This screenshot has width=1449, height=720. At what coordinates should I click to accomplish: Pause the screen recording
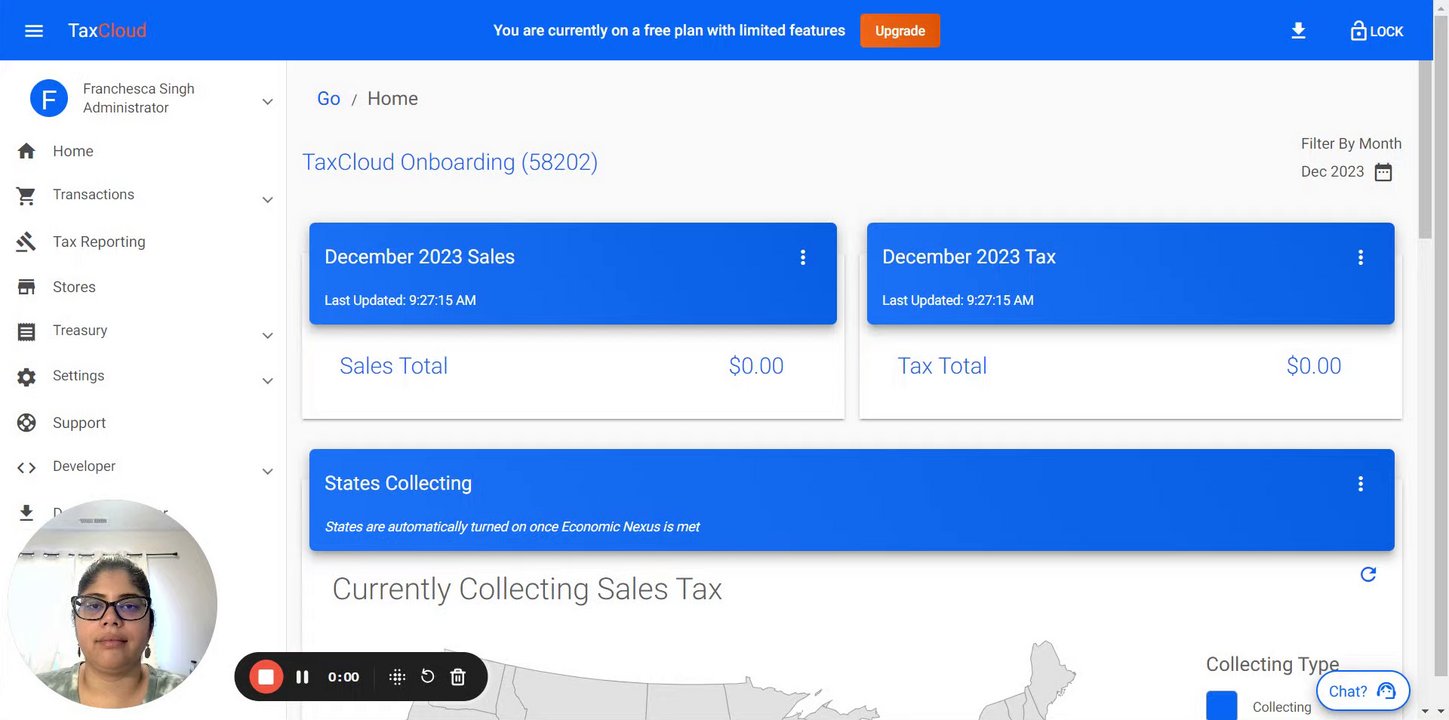302,677
